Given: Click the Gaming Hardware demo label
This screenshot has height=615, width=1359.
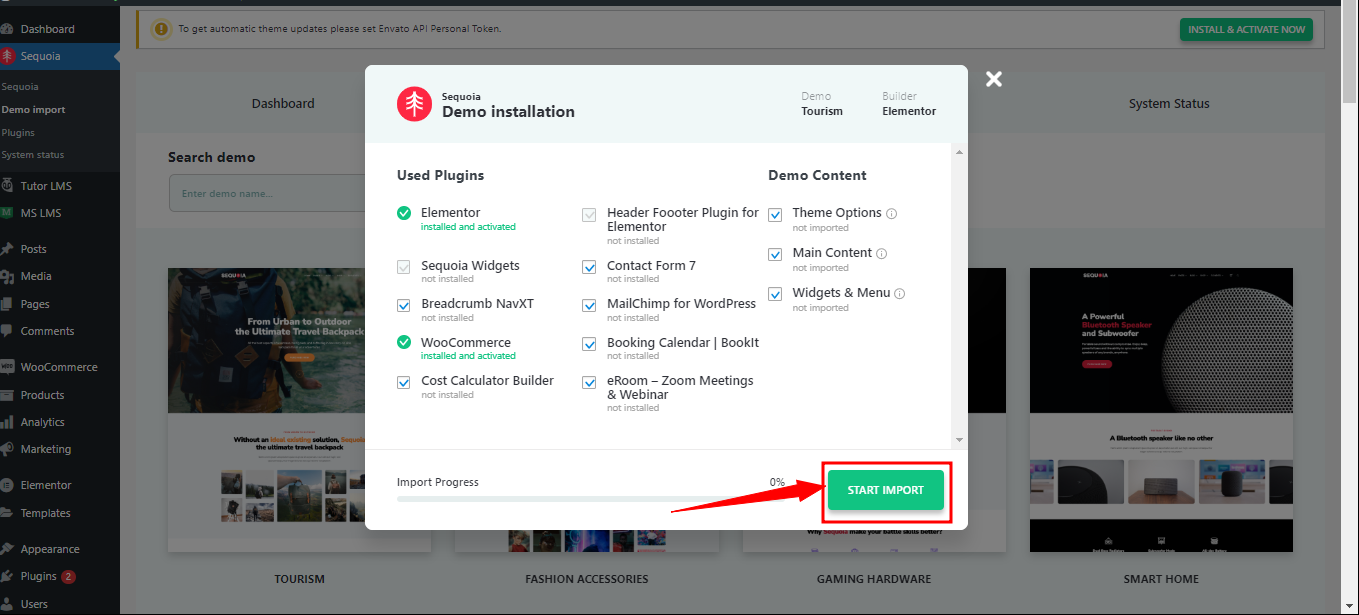Looking at the screenshot, I should [x=874, y=579].
